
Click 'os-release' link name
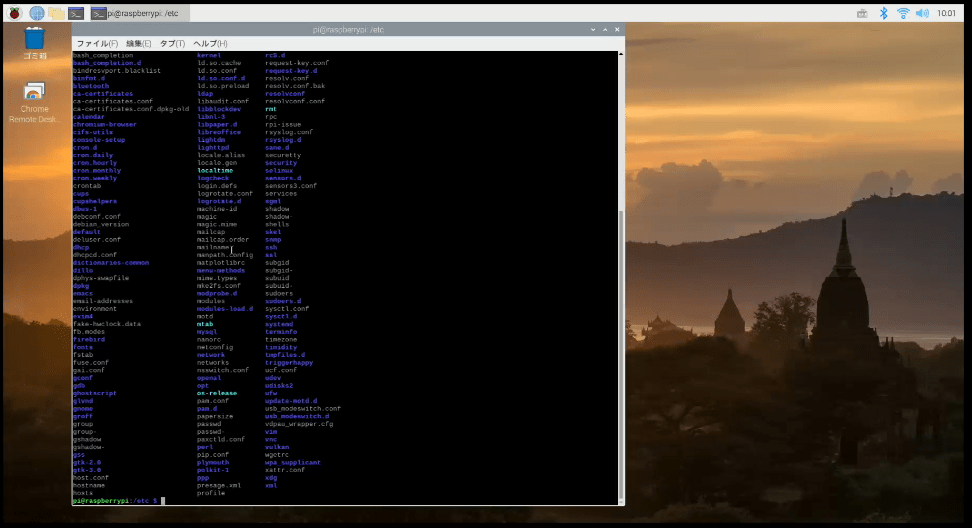click(x=217, y=394)
